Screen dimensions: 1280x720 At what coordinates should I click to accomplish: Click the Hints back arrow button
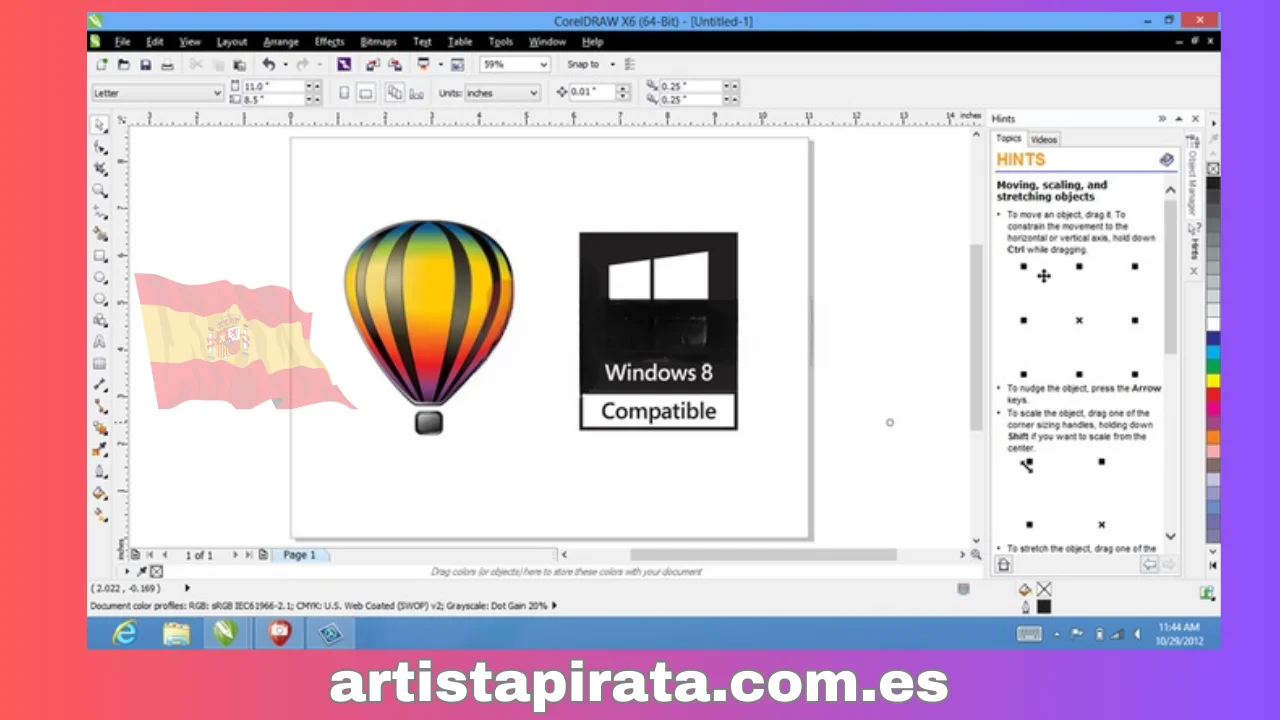tap(1149, 565)
